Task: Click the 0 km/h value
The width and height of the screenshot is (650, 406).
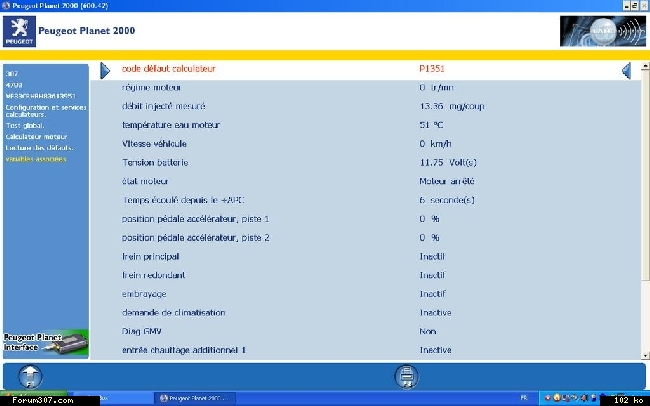Action: (435, 144)
